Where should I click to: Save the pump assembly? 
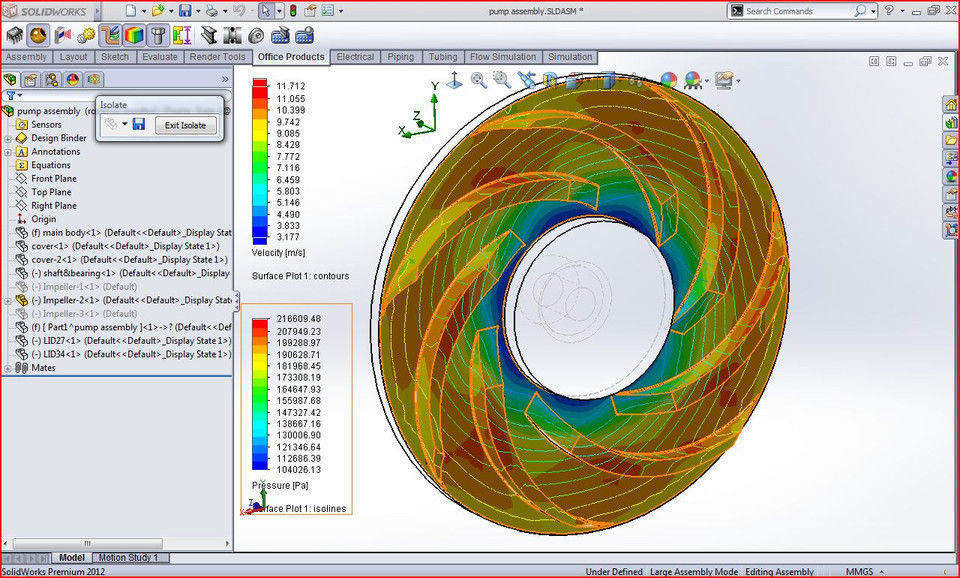[185, 10]
